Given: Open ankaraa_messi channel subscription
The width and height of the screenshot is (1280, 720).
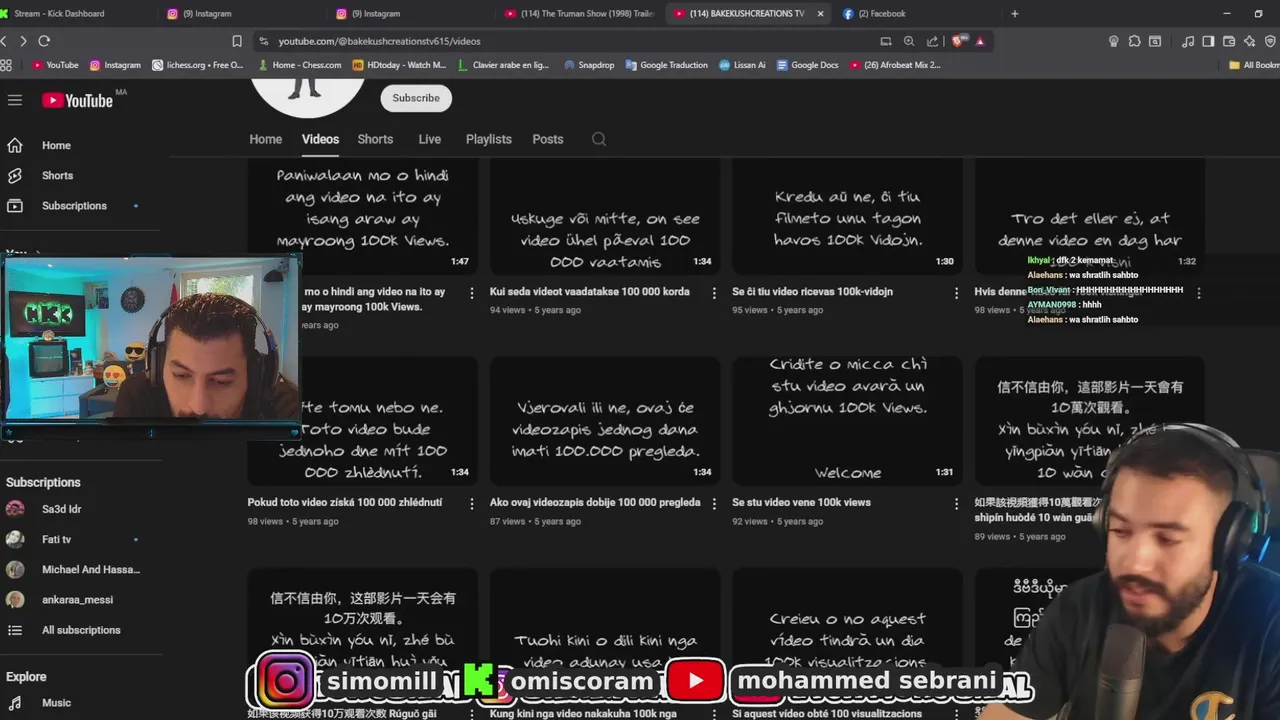Looking at the screenshot, I should coord(81,600).
